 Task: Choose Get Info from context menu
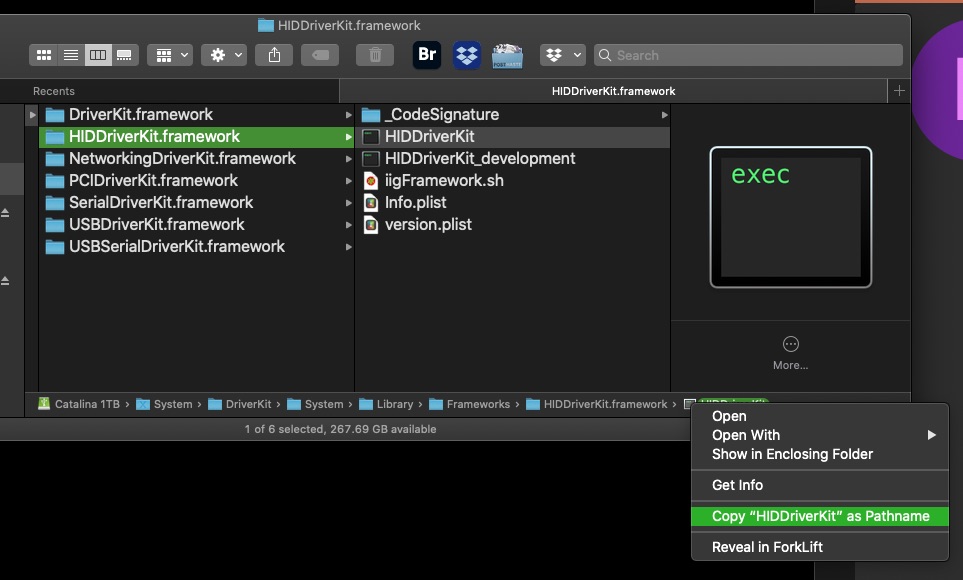[x=820, y=485]
